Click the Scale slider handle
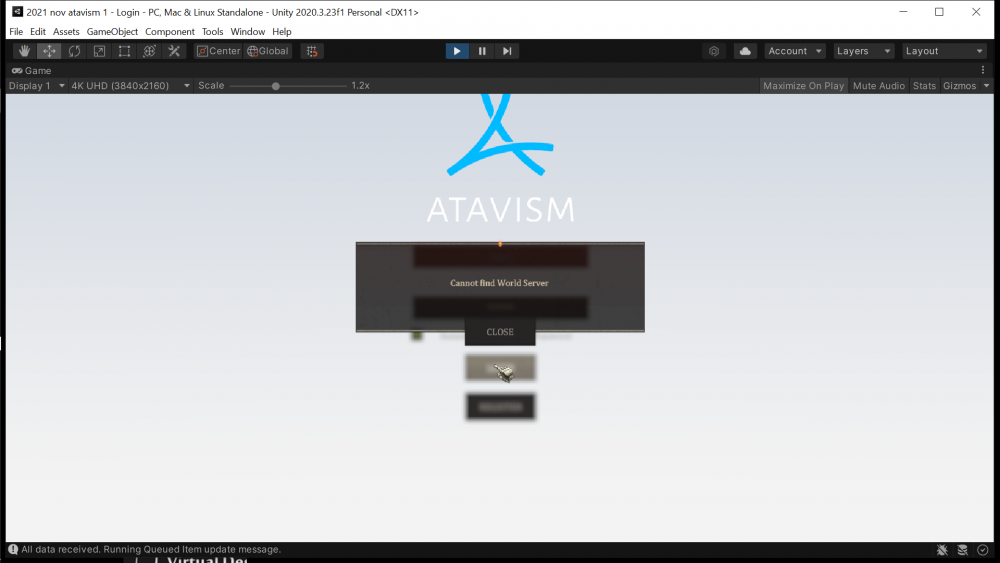The height and width of the screenshot is (563, 1000). 276,86
